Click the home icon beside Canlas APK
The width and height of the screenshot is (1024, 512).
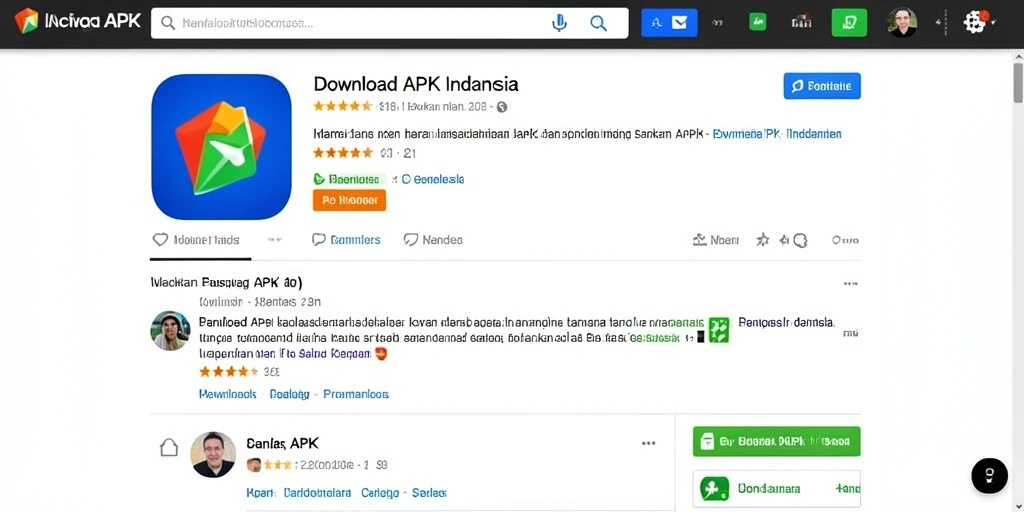click(169, 447)
